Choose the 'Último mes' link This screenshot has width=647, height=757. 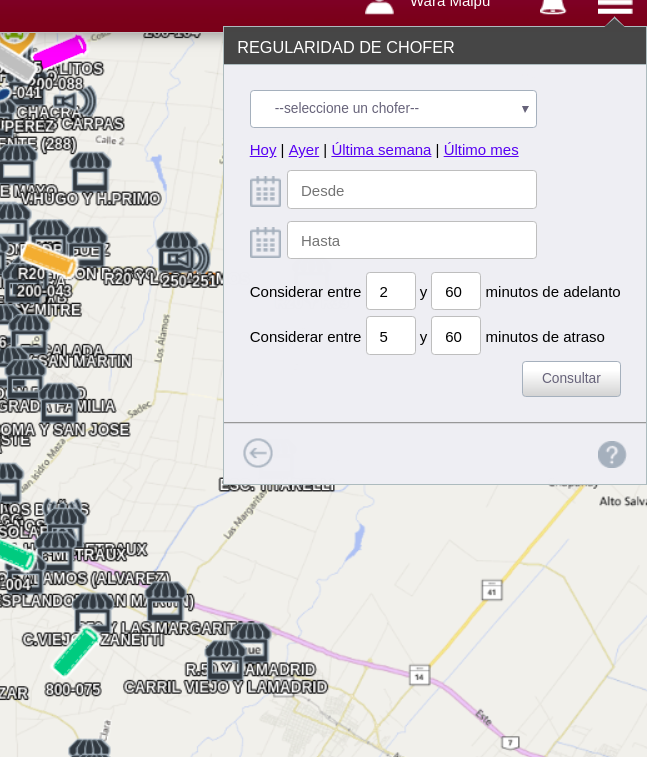(x=481, y=150)
